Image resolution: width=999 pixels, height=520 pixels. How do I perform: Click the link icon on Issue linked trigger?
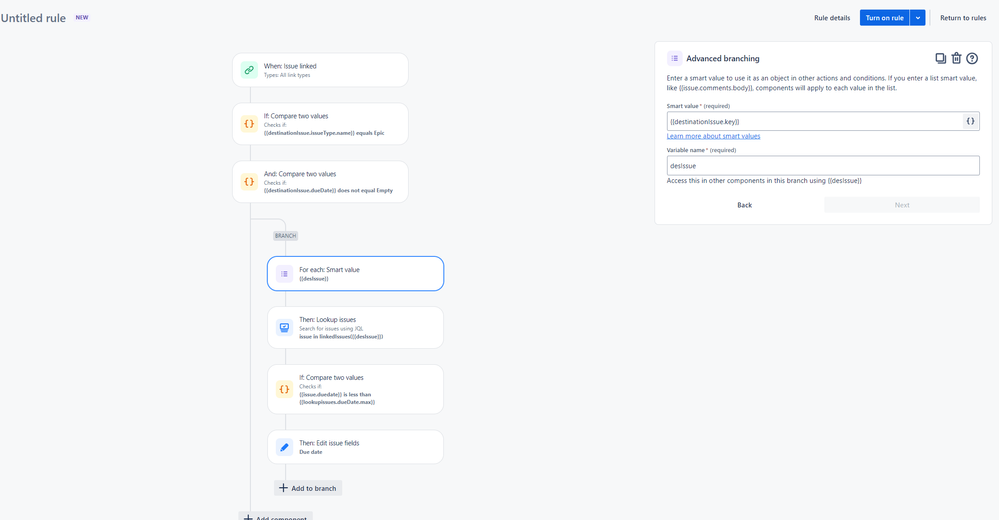(249, 70)
